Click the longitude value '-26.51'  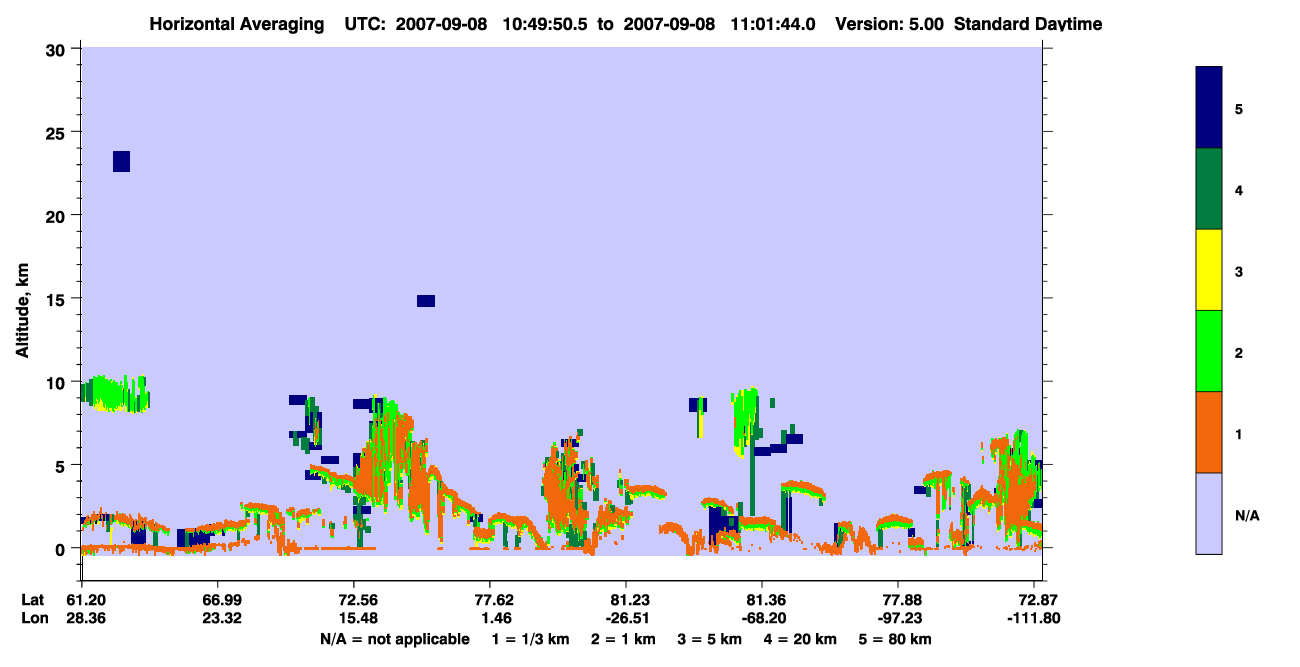point(626,618)
